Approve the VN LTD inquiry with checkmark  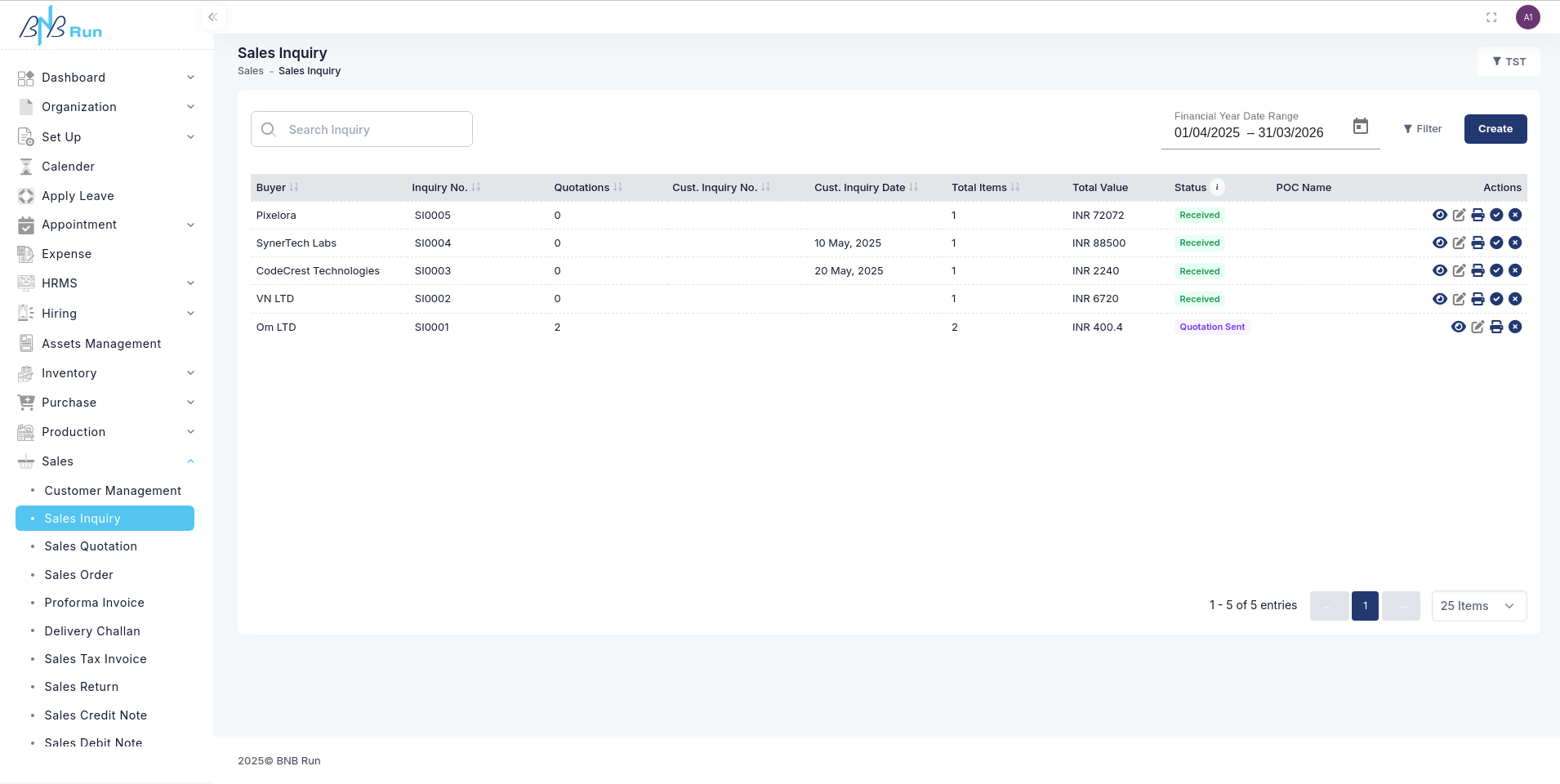1496,299
